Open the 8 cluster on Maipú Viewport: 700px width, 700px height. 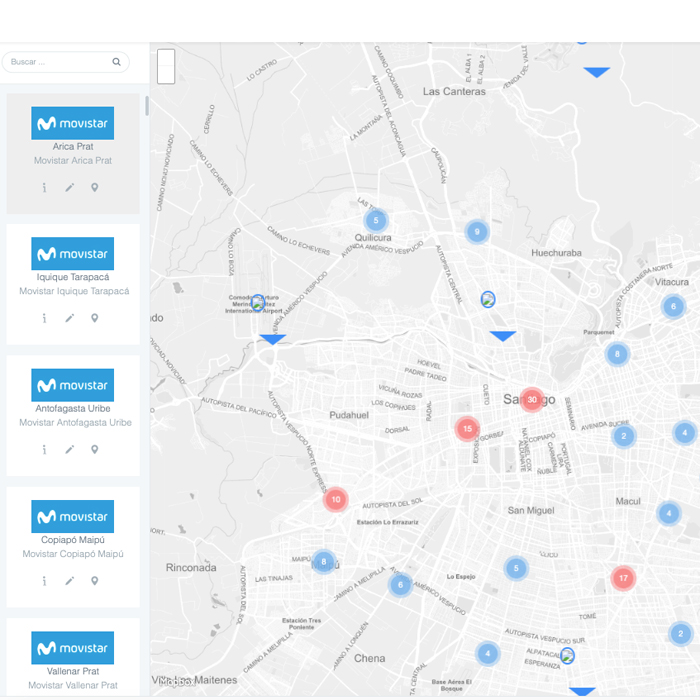tap(324, 562)
